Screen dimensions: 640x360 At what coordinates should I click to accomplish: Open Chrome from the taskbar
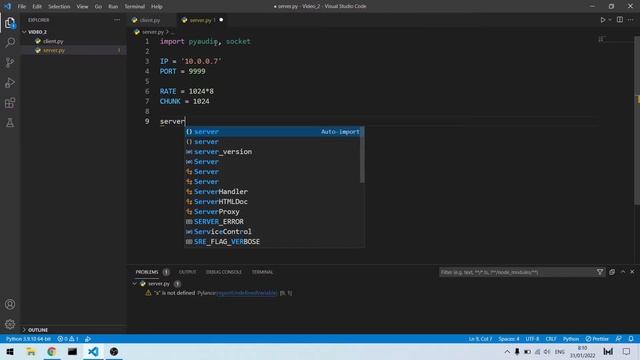(x=51, y=351)
